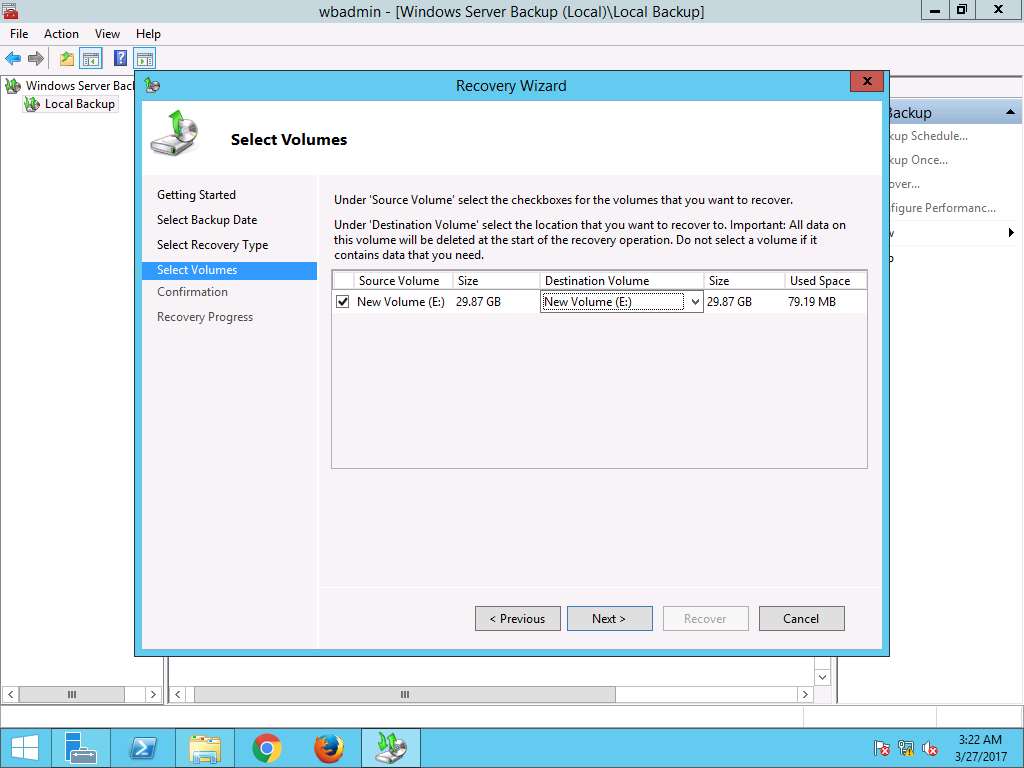Click the Up One Level folder icon
This screenshot has width=1024, height=768.
pos(67,59)
